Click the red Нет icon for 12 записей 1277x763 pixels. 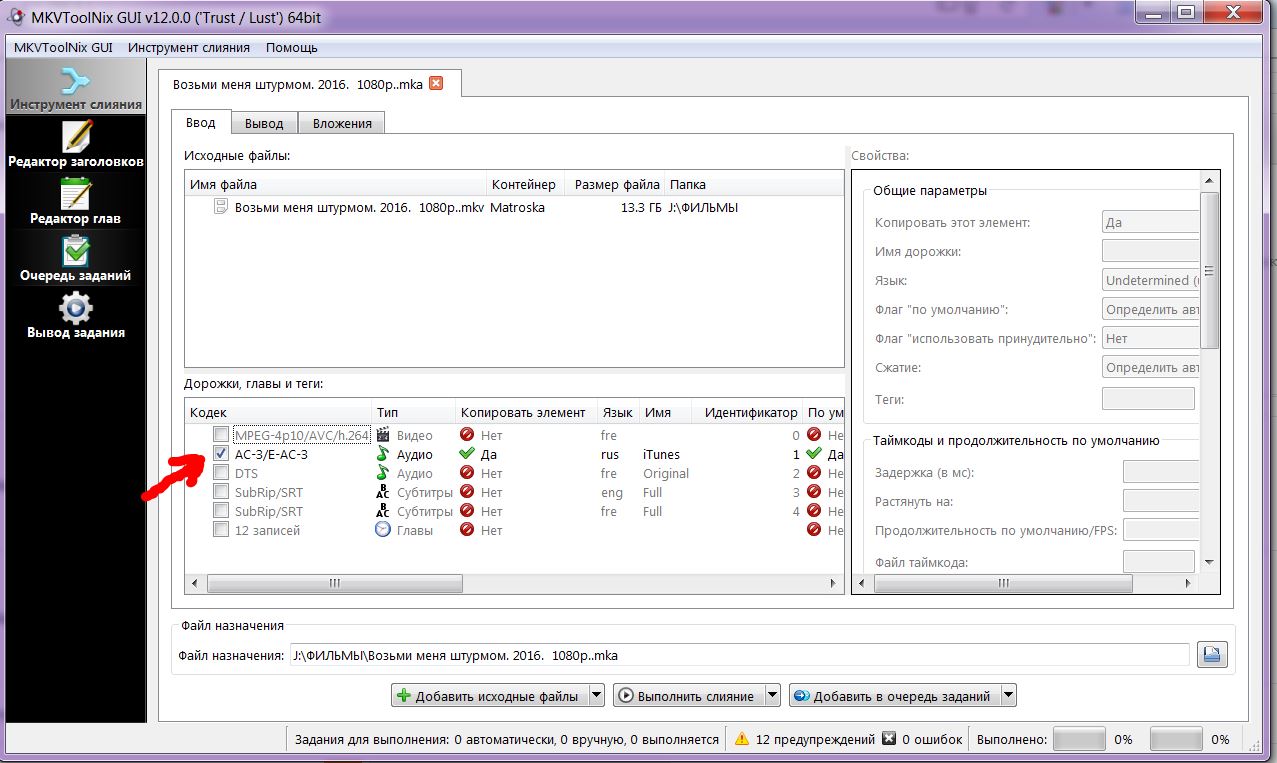tap(467, 530)
